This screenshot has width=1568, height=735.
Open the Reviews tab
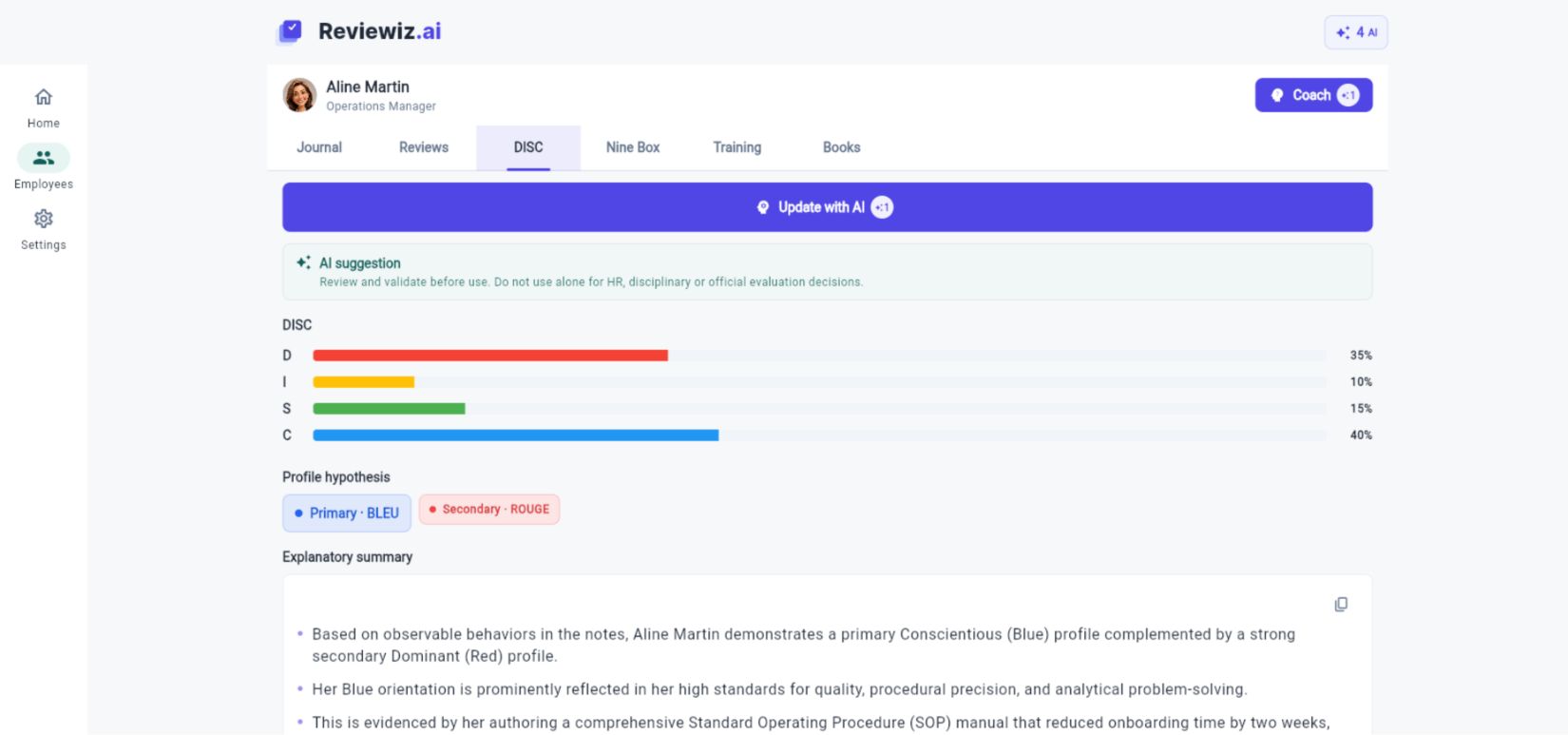pos(424,147)
